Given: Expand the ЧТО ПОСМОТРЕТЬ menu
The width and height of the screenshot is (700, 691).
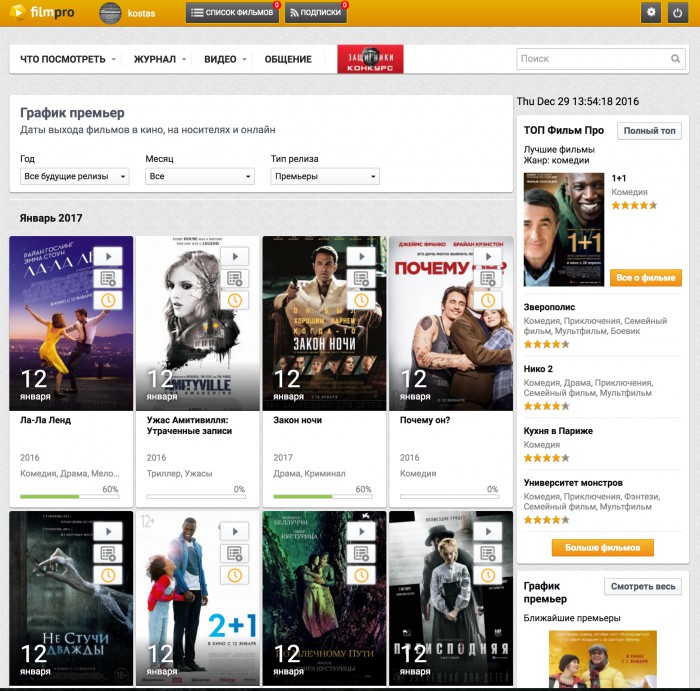Looking at the screenshot, I should [x=68, y=59].
